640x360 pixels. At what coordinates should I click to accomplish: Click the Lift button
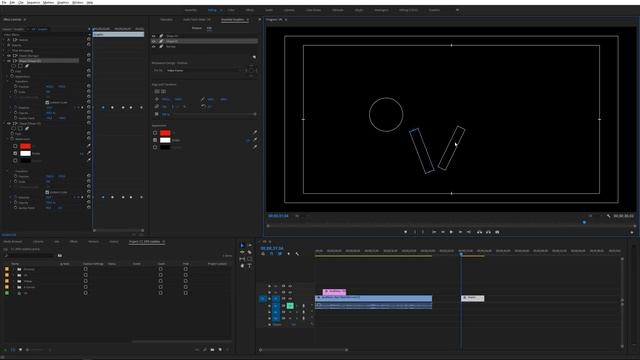tap(480, 232)
